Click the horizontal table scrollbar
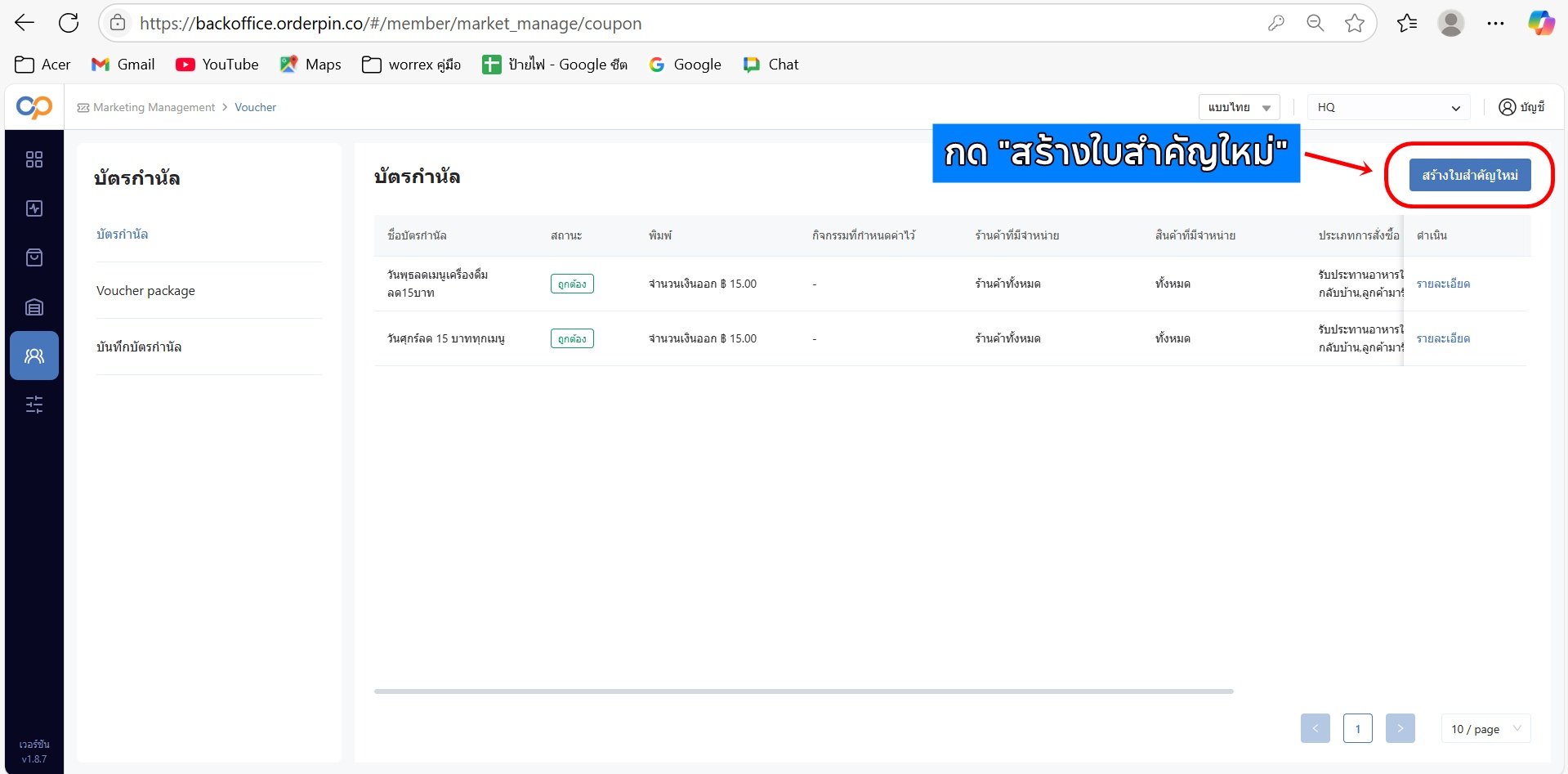 click(804, 691)
